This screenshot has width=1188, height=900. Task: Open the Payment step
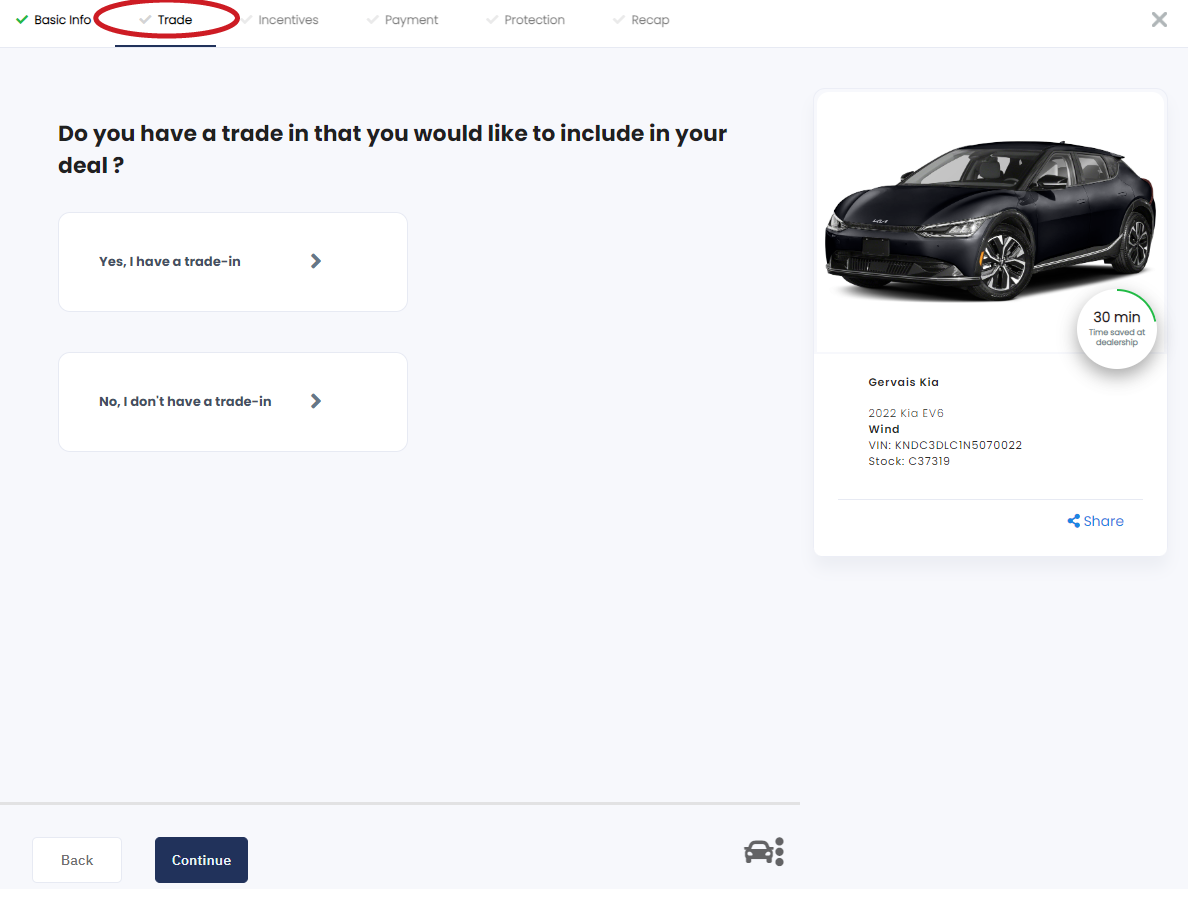coord(402,20)
